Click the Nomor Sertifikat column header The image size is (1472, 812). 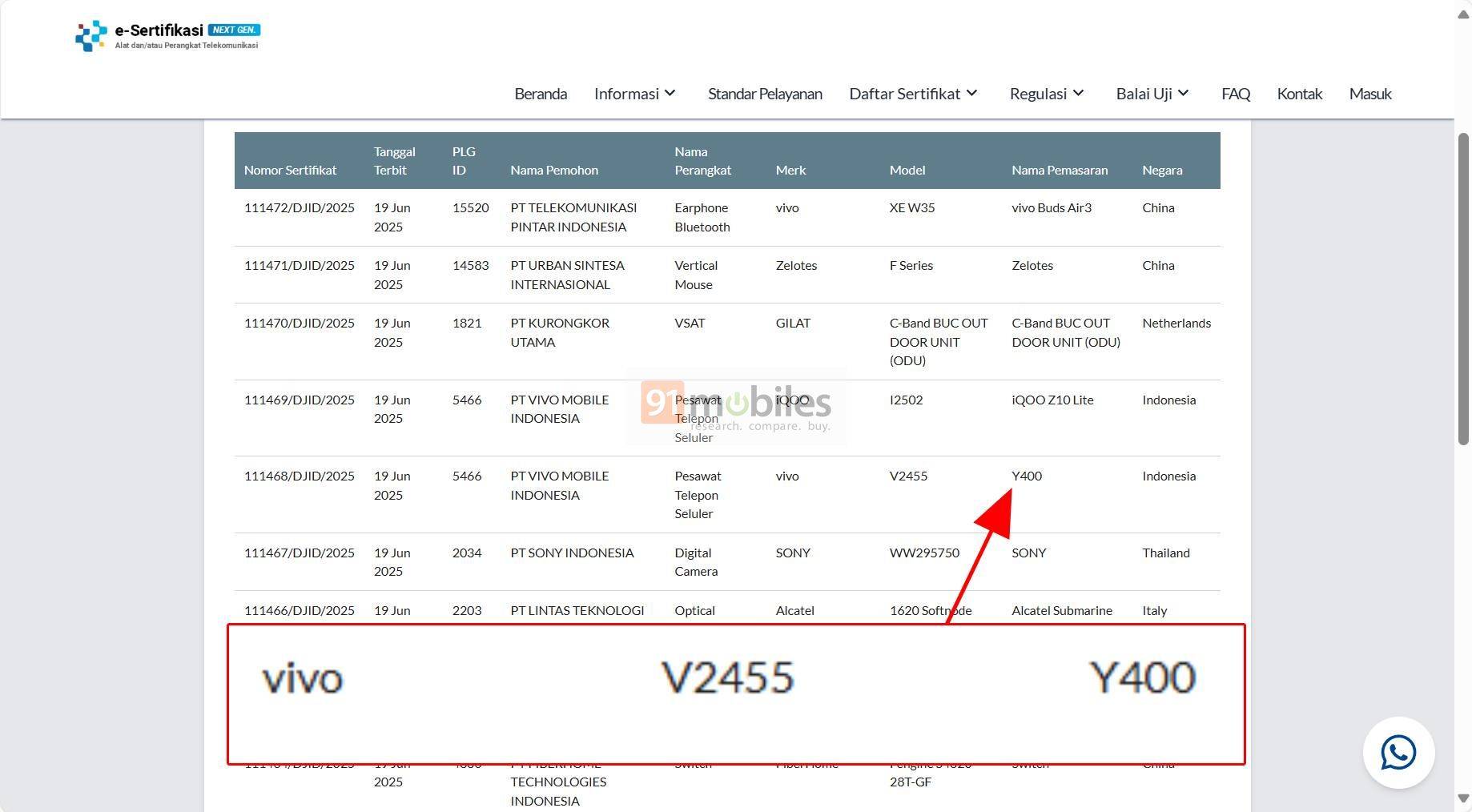click(x=290, y=170)
